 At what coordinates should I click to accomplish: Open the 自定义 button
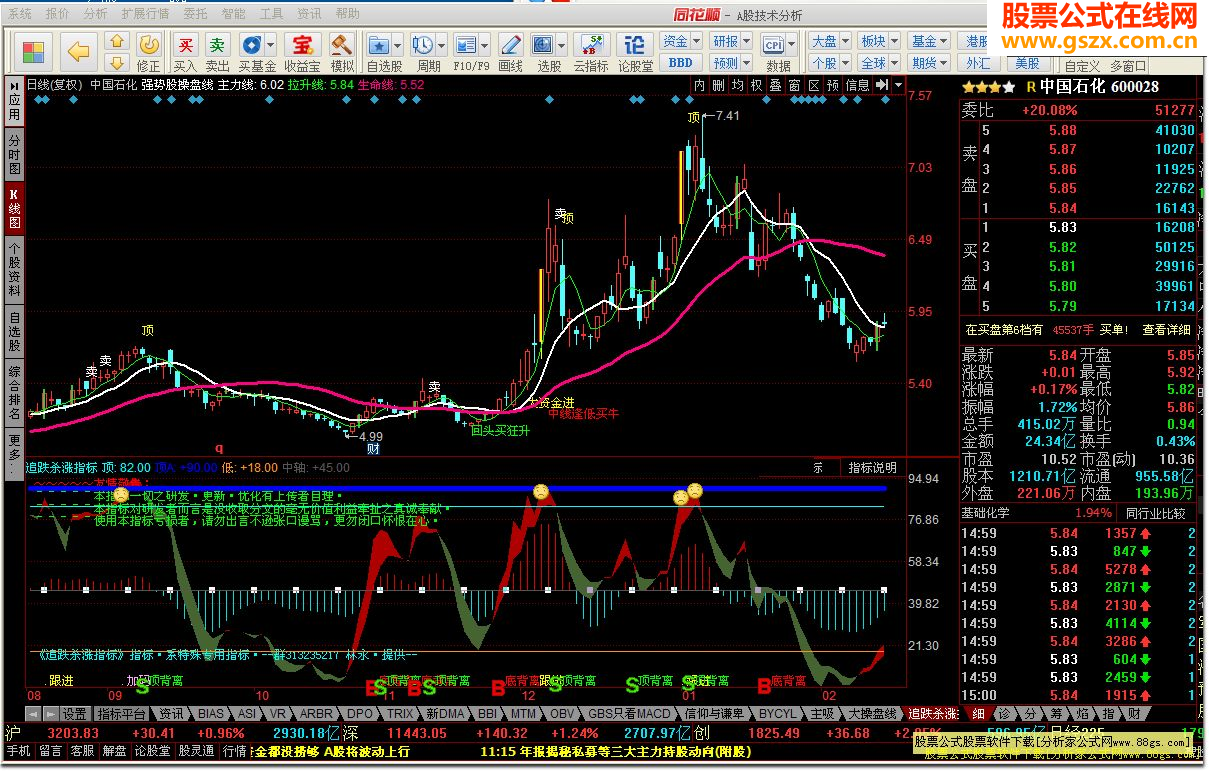pos(1081,65)
